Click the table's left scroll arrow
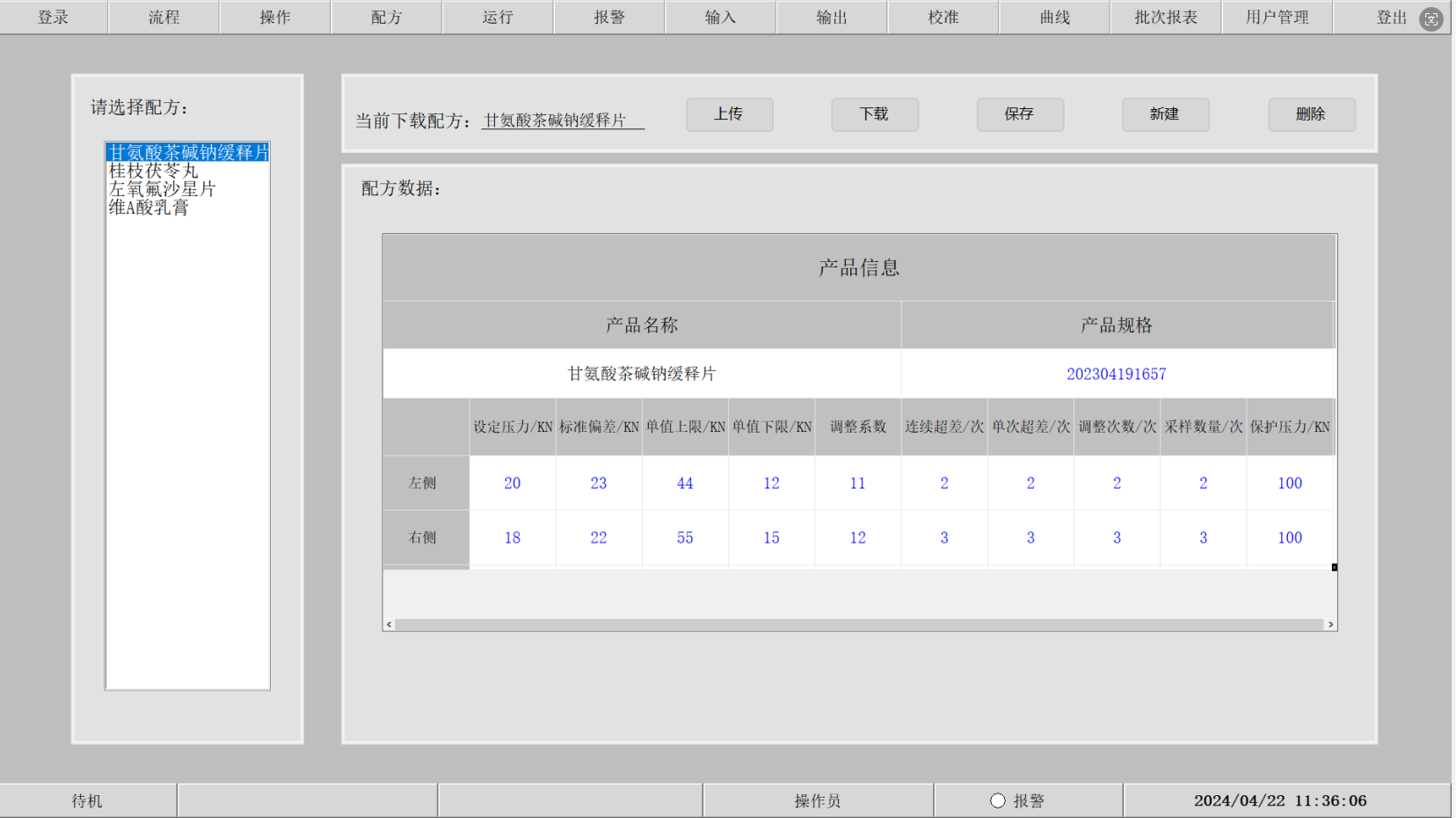The image size is (1456, 818). click(389, 624)
